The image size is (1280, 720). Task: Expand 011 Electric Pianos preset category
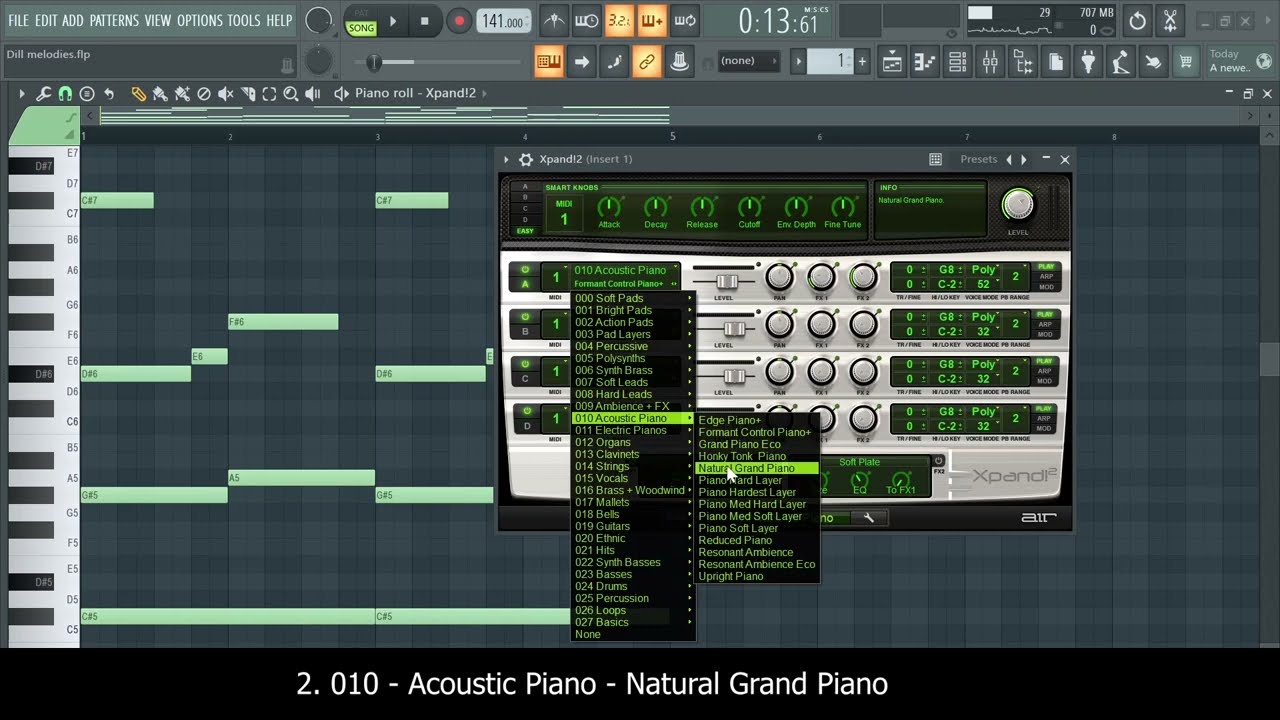[632, 430]
